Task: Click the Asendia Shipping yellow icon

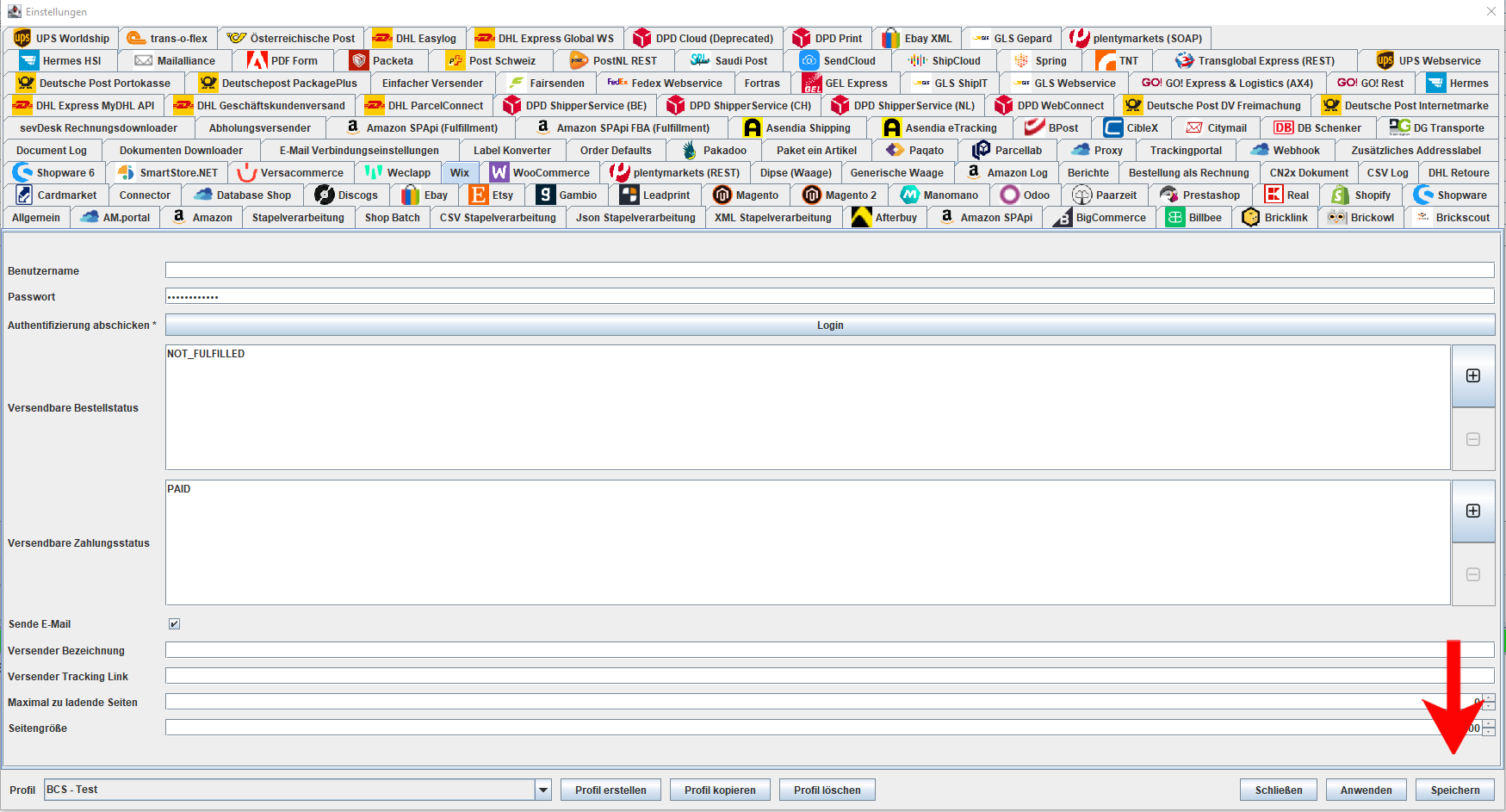Action: pyautogui.click(x=753, y=127)
